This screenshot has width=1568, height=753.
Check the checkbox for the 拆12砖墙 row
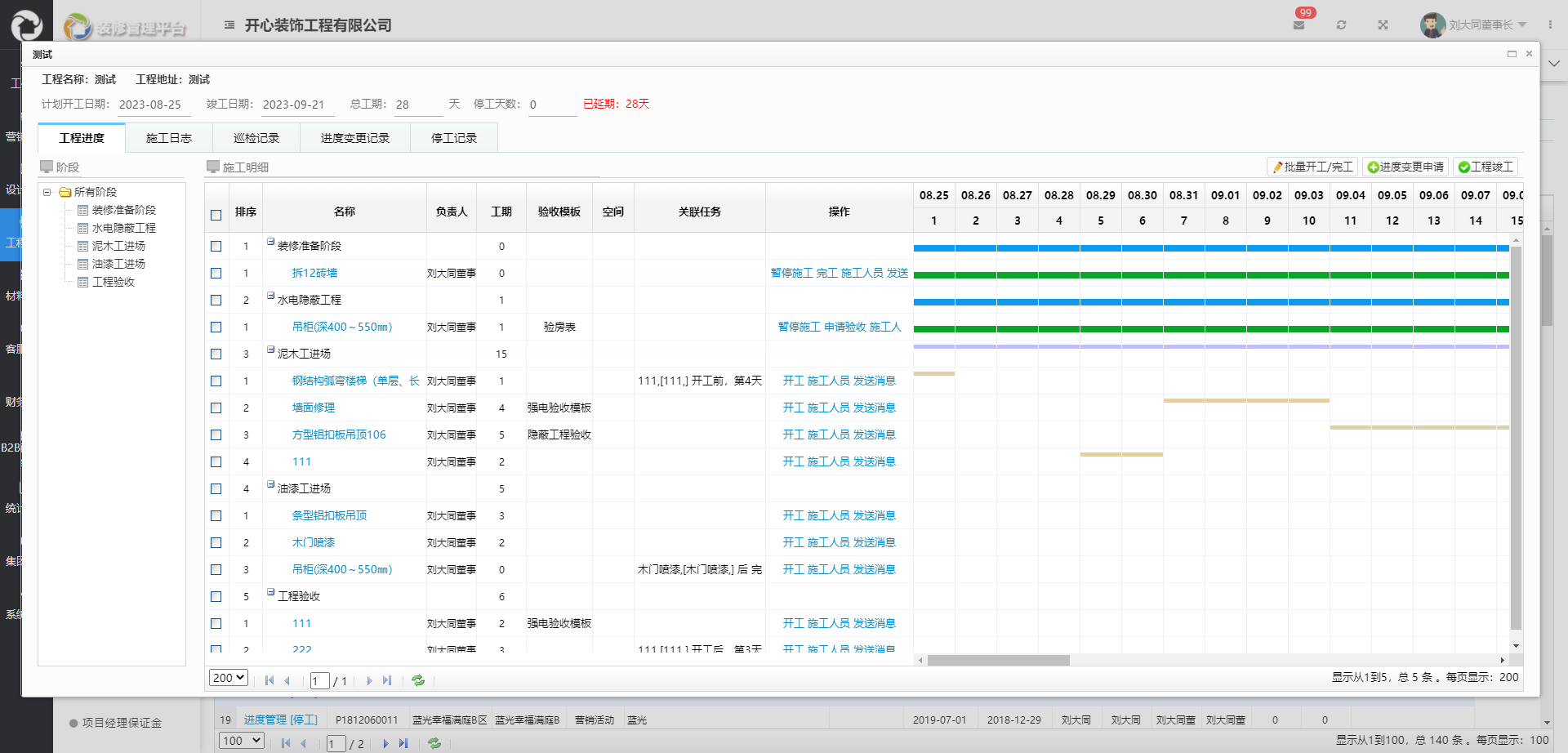tap(216, 273)
